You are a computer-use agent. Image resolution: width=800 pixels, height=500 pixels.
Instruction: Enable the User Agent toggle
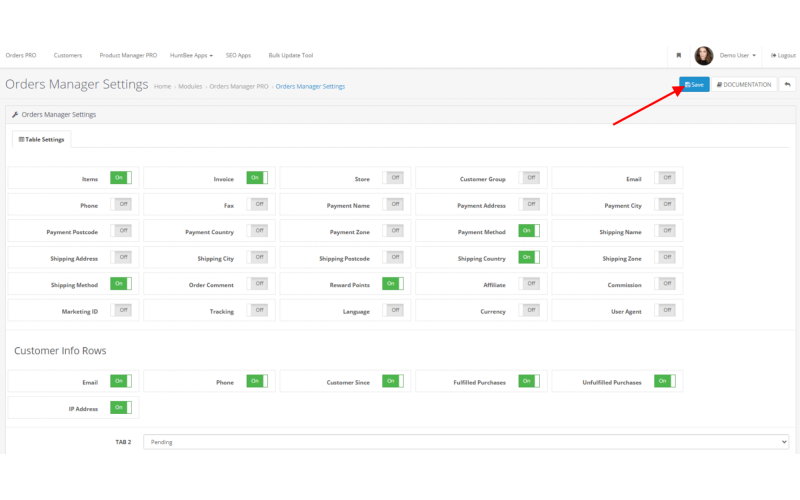point(665,310)
